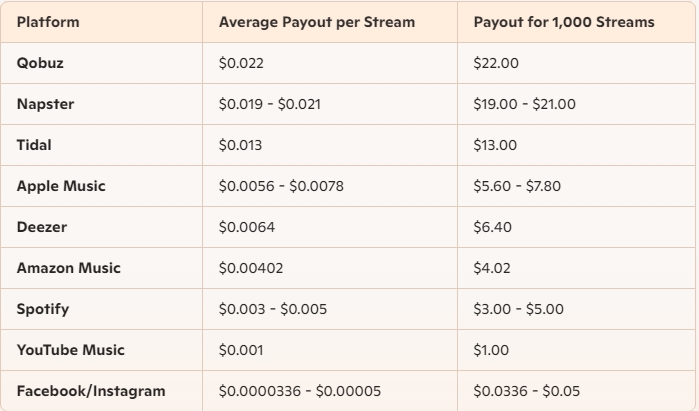Click the $19.00 - $21.00 Napster payout
Image resolution: width=699 pixels, height=411 pixels.
524,104
